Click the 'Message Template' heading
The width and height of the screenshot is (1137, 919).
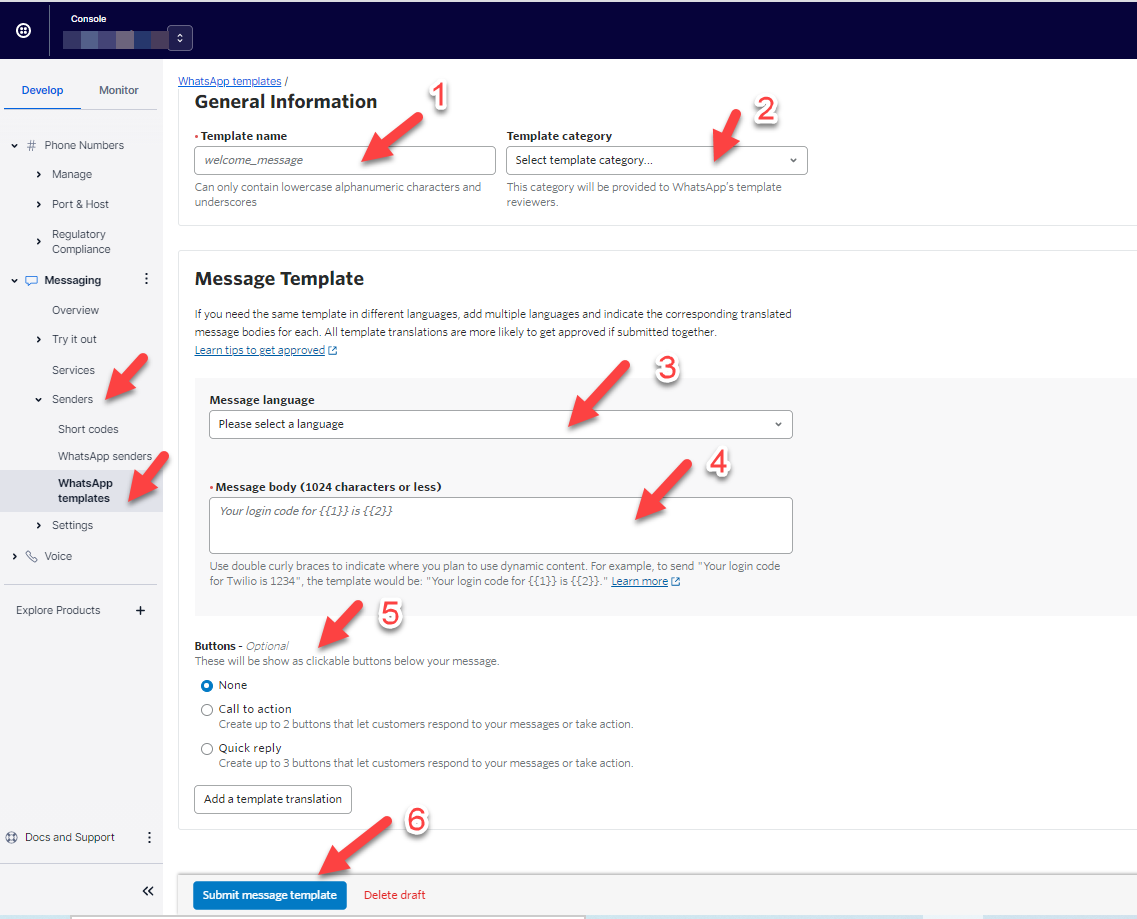coord(279,279)
